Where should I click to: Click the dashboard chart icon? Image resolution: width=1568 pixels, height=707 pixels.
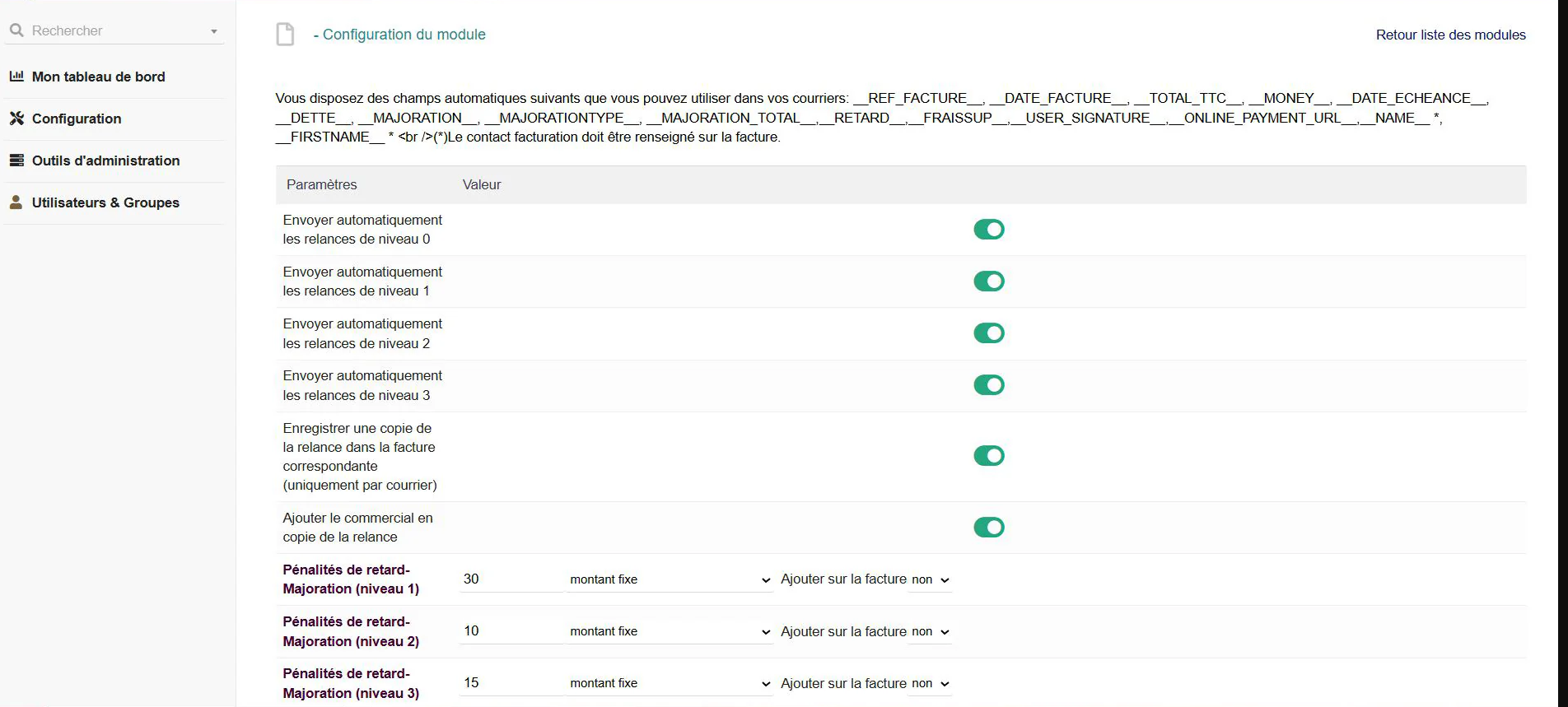point(16,77)
